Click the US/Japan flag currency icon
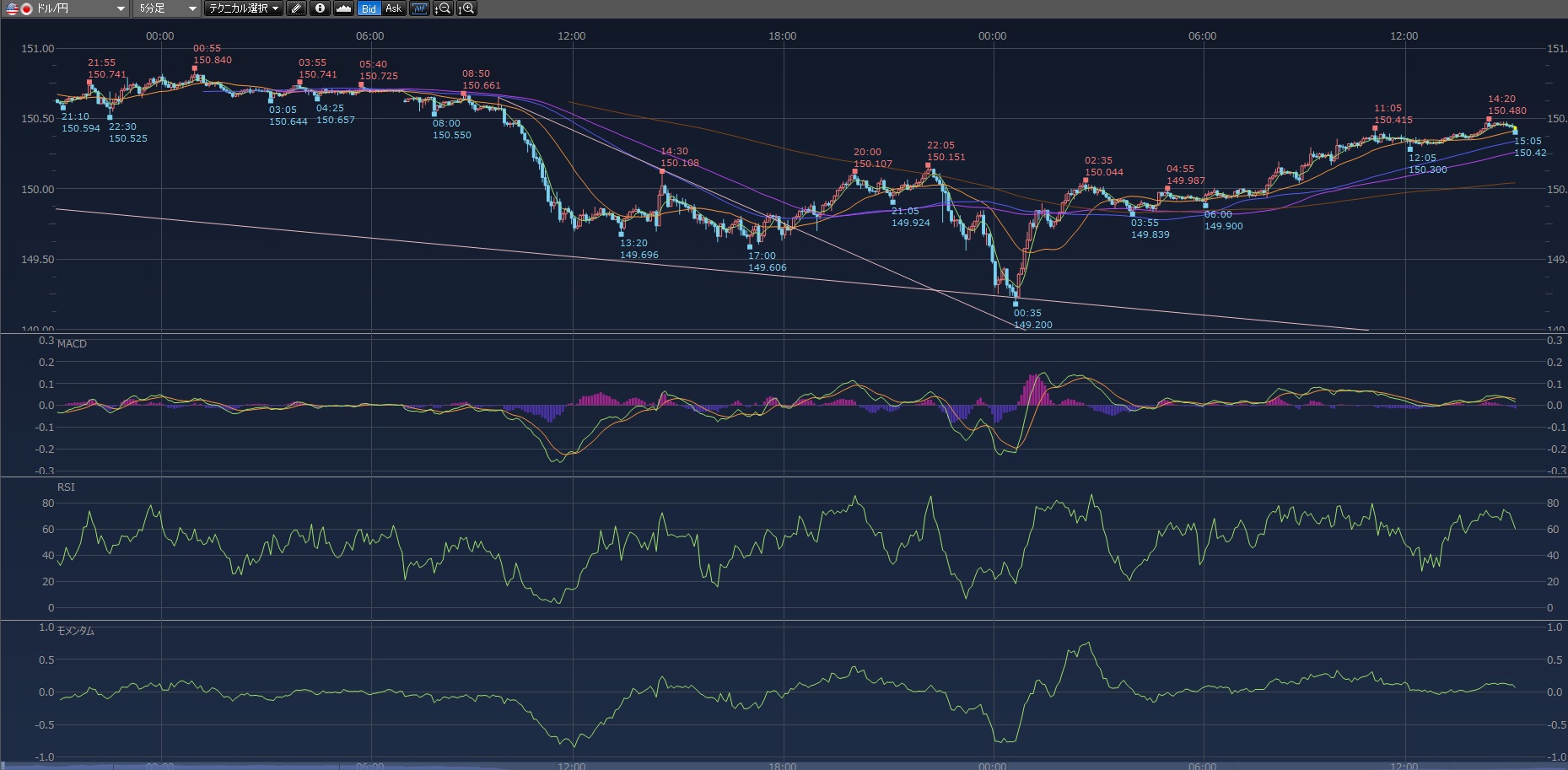The height and width of the screenshot is (770, 1568). tap(19, 8)
